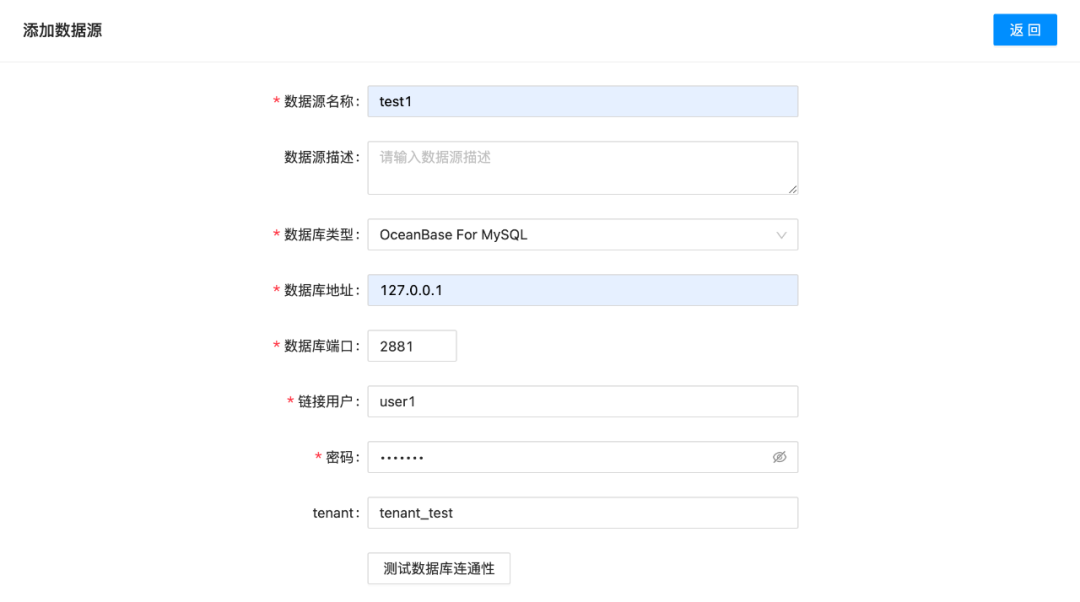Click the 测试数据库连通性 button
This screenshot has width=1080, height=602.
click(439, 568)
